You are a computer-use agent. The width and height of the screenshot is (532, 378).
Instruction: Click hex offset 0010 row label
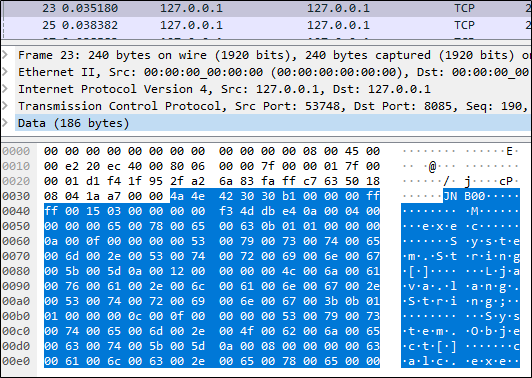pos(16,166)
